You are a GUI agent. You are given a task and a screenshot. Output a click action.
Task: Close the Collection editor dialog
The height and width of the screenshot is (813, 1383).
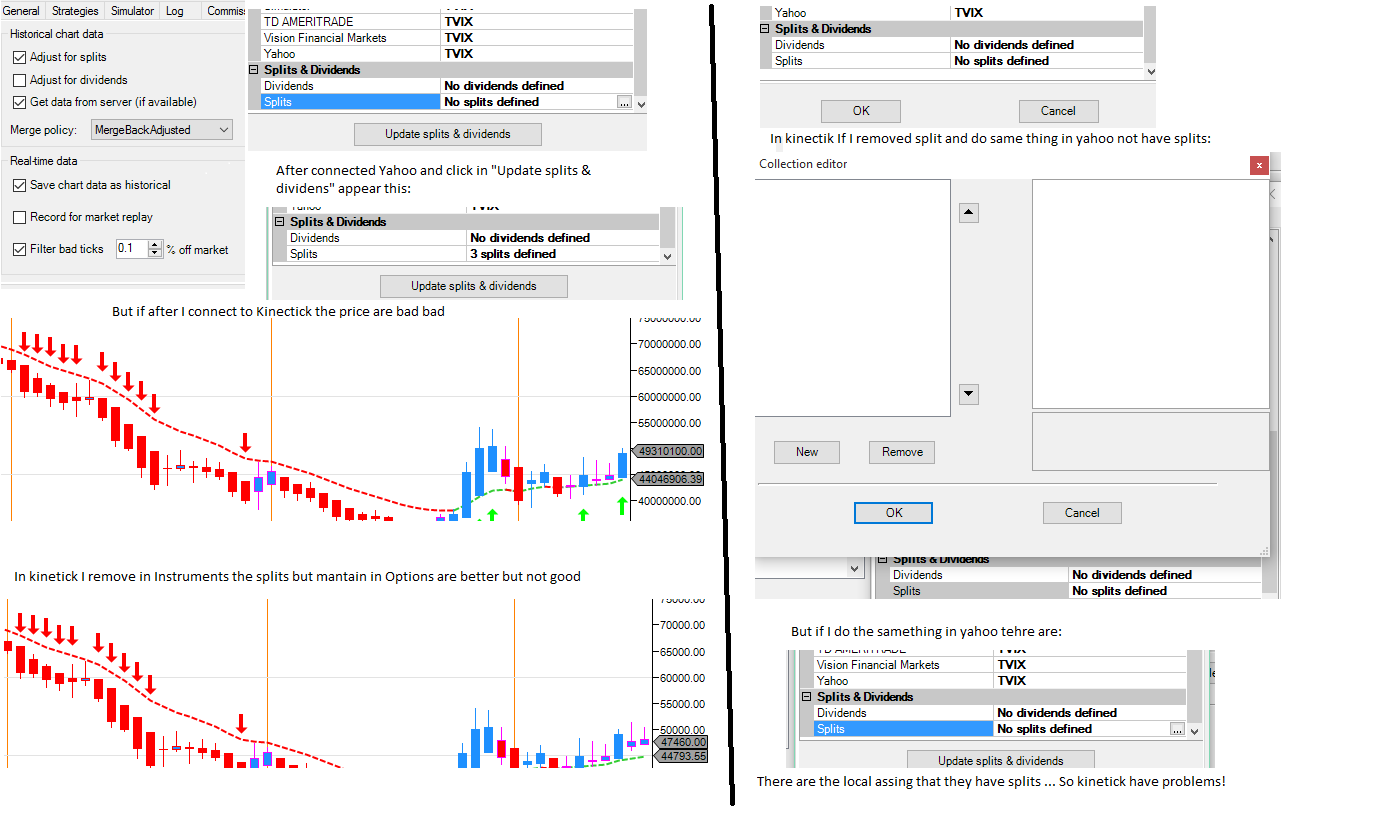(1259, 165)
